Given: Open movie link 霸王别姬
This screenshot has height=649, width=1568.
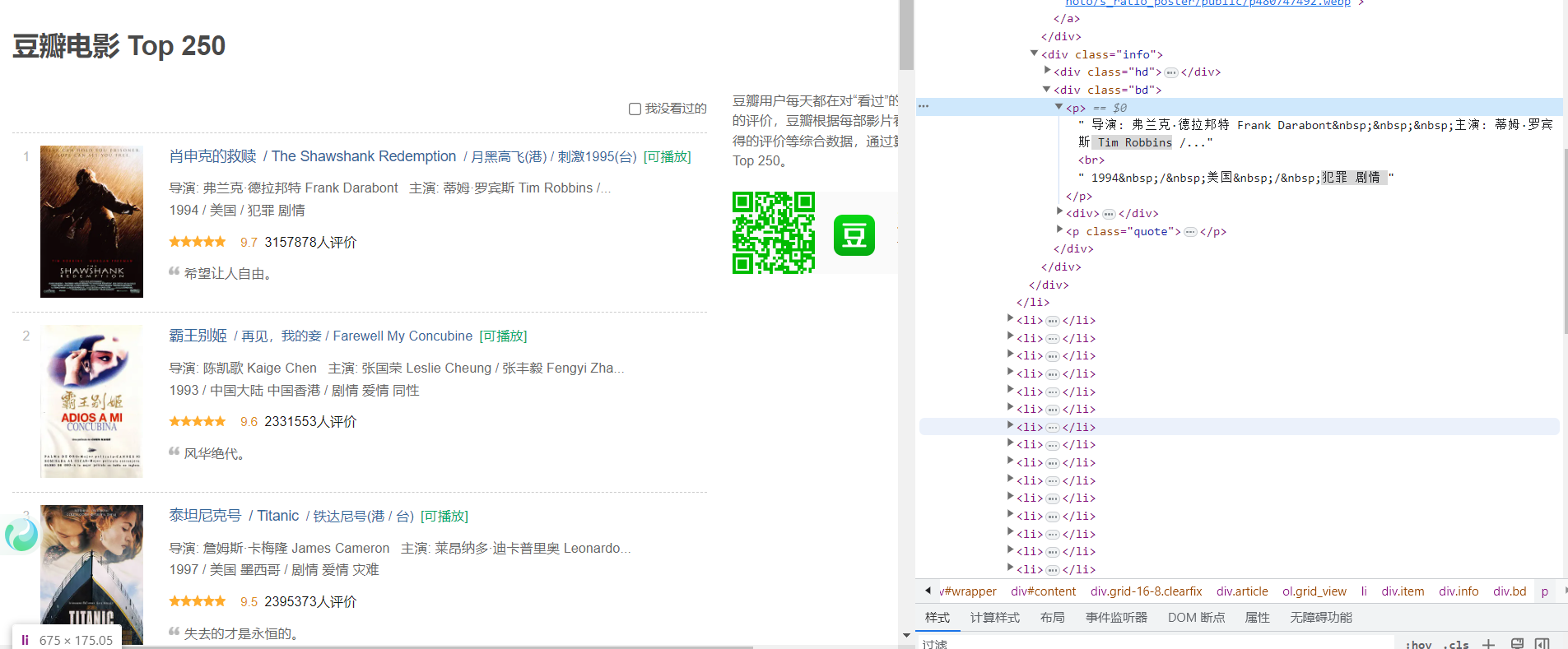Looking at the screenshot, I should click(198, 336).
